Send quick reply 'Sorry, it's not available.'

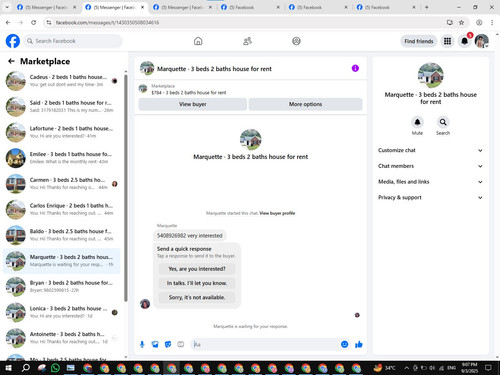point(197,297)
